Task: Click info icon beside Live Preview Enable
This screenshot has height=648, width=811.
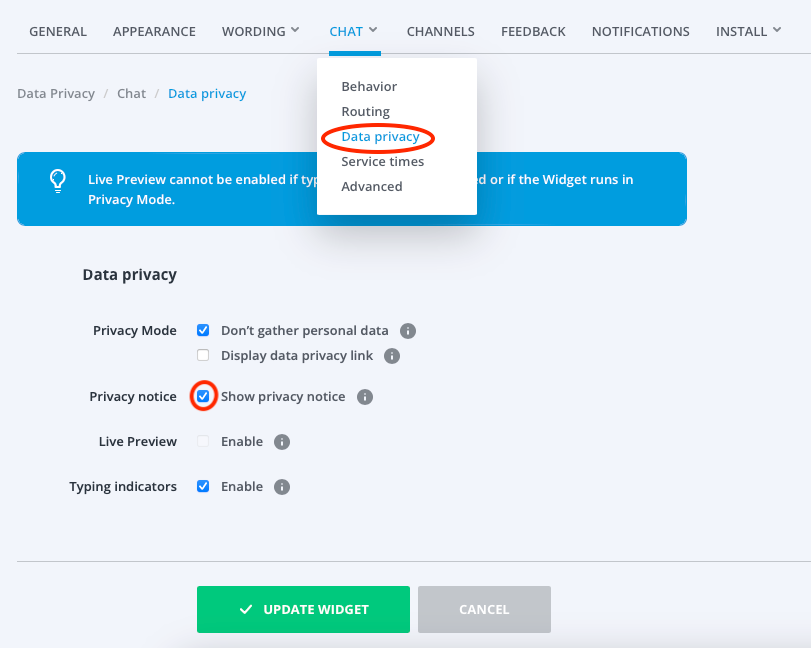Action: pyautogui.click(x=281, y=442)
